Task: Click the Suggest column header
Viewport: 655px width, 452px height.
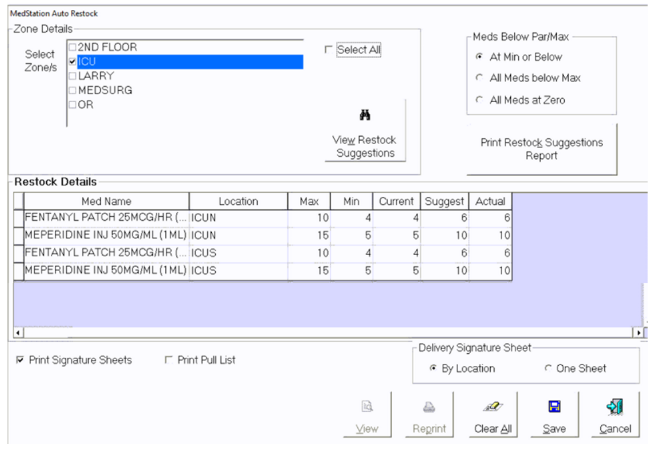Action: point(444,201)
